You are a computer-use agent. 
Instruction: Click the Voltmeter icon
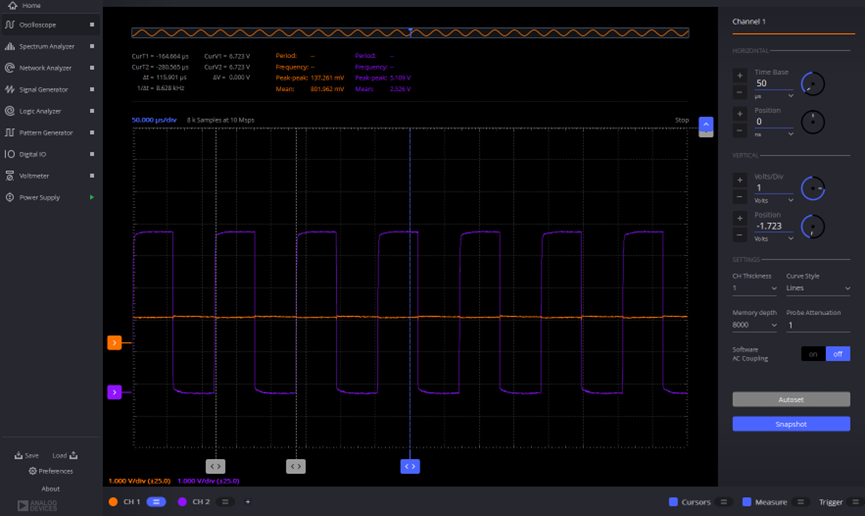point(9,175)
